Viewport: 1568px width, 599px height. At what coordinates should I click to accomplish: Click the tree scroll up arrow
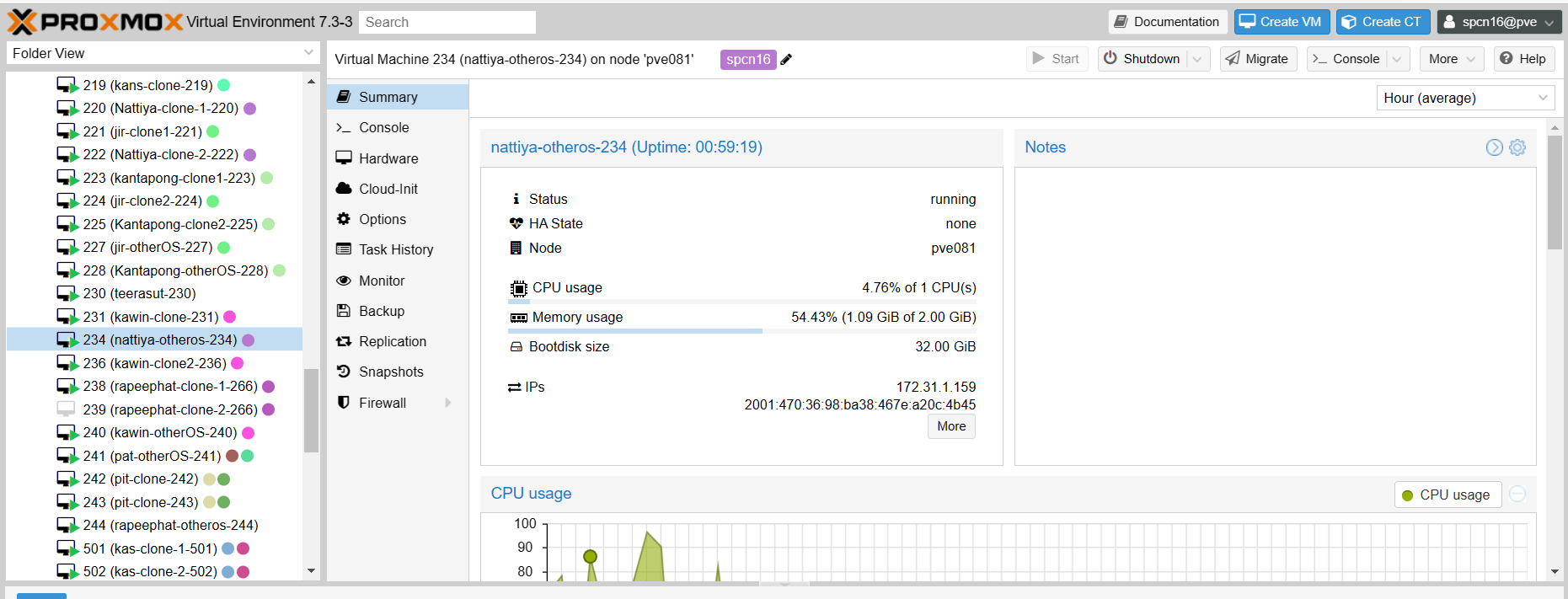coord(311,82)
